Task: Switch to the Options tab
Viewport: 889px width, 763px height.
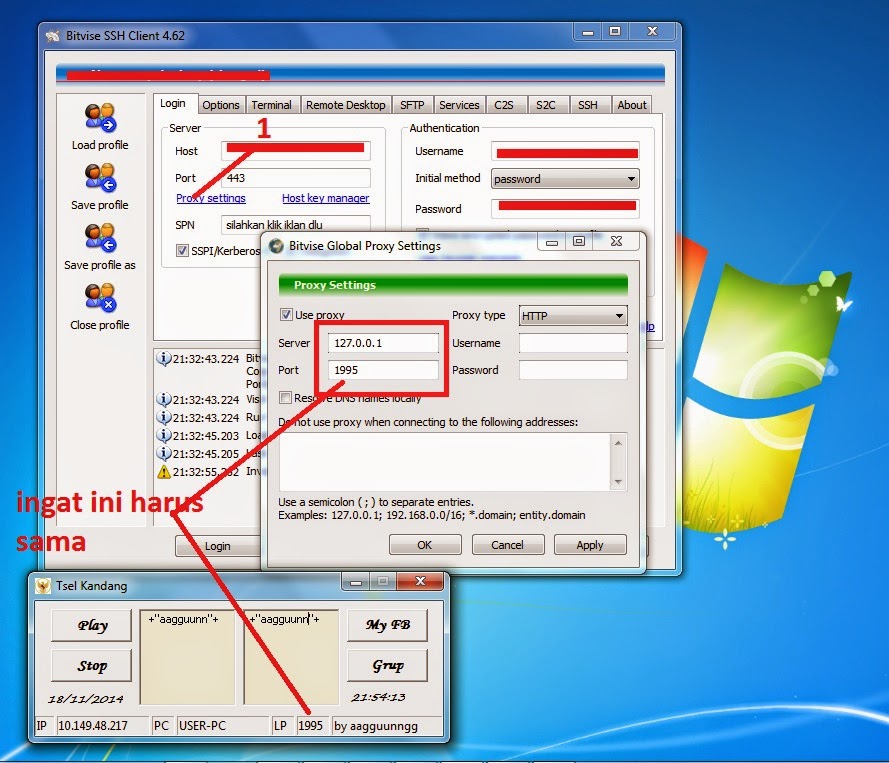Action: 221,105
